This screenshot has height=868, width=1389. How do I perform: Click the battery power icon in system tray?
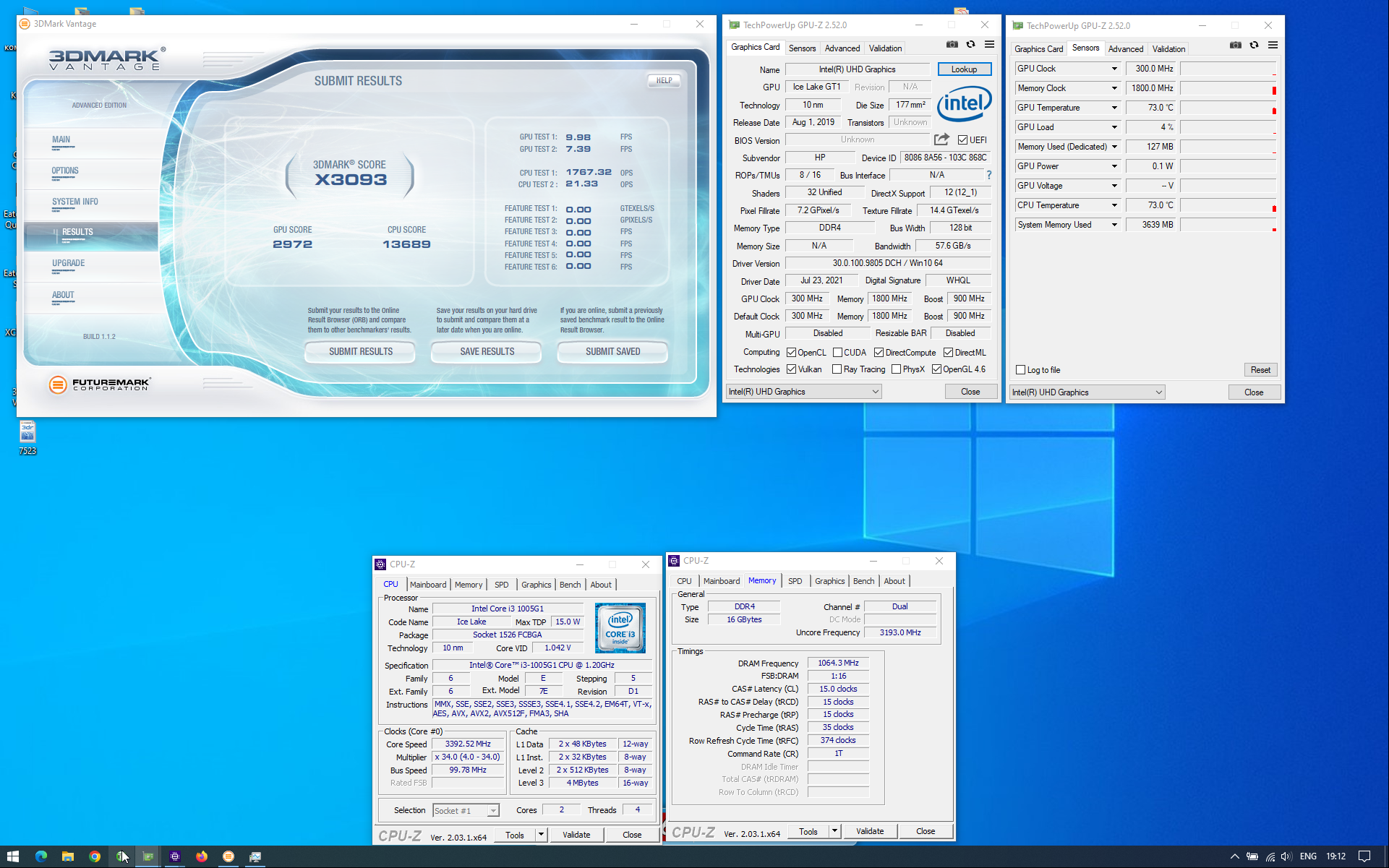tap(1252, 856)
